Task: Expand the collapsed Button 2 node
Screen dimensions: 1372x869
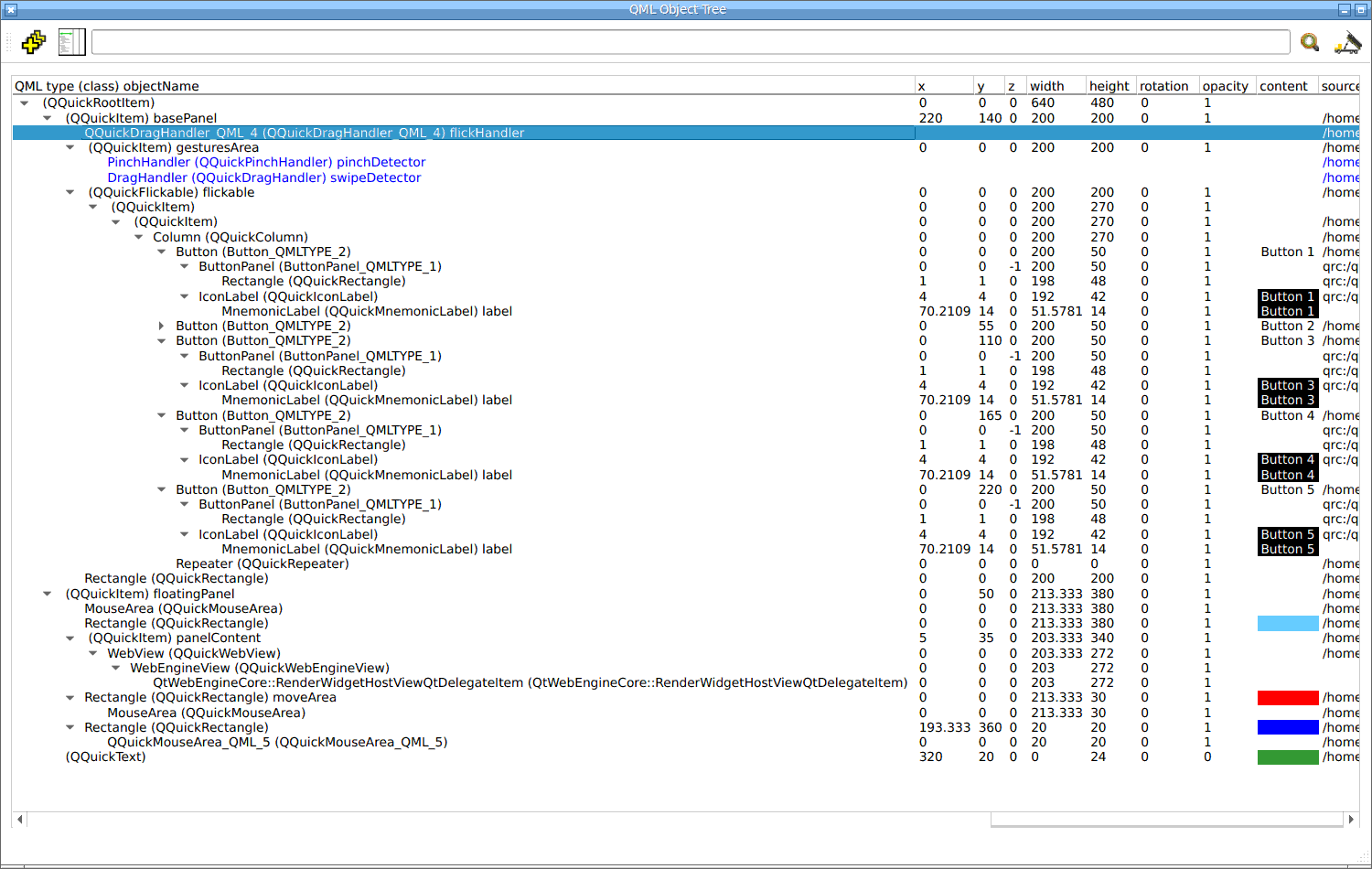Action: click(162, 326)
